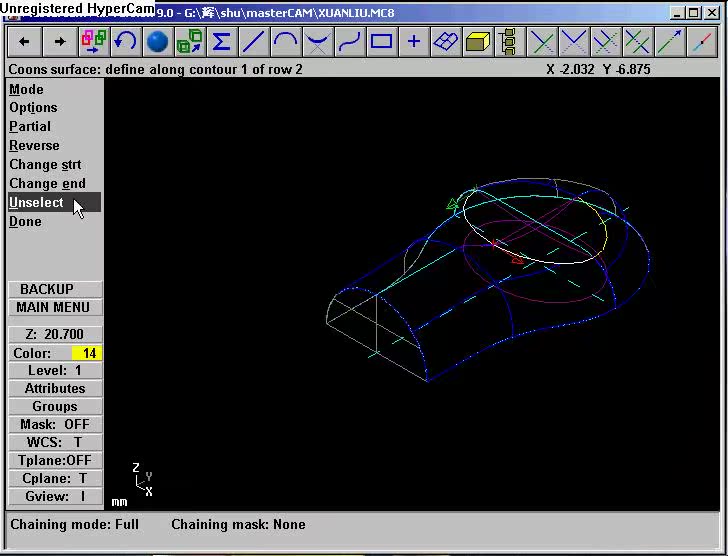Click Change end menu entry

47,184
